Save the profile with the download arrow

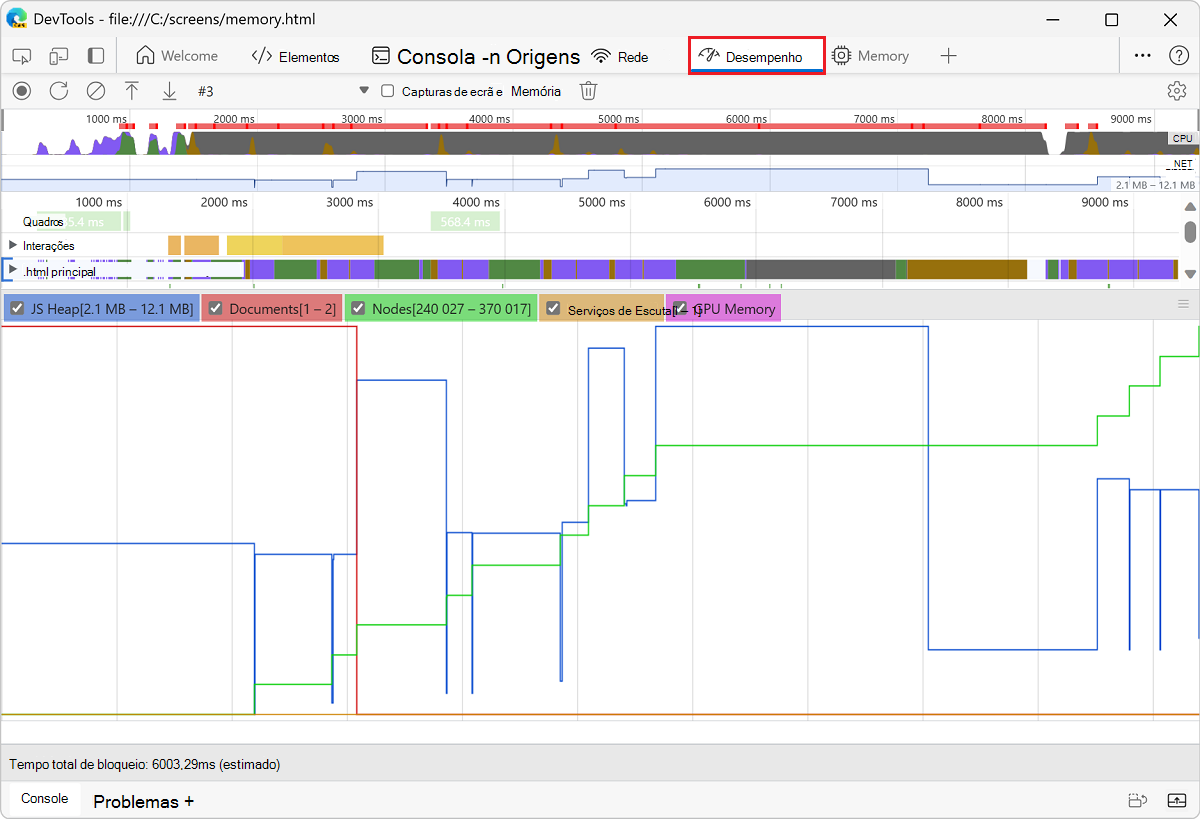[169, 91]
